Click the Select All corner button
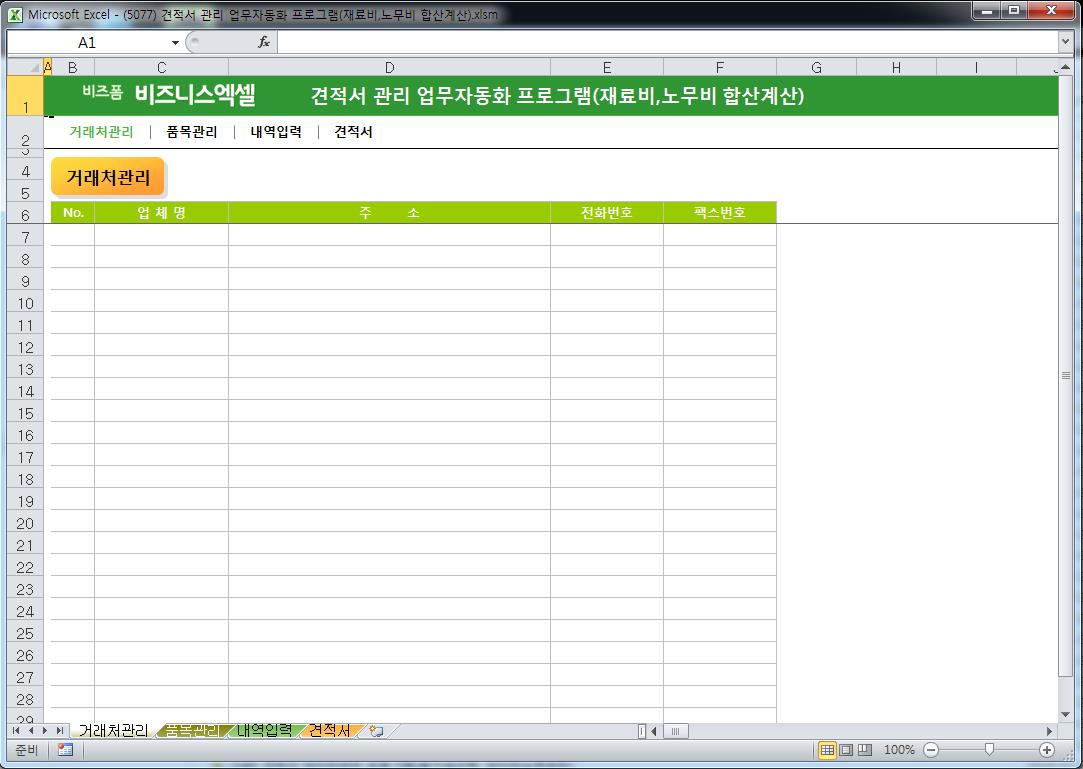 25,67
